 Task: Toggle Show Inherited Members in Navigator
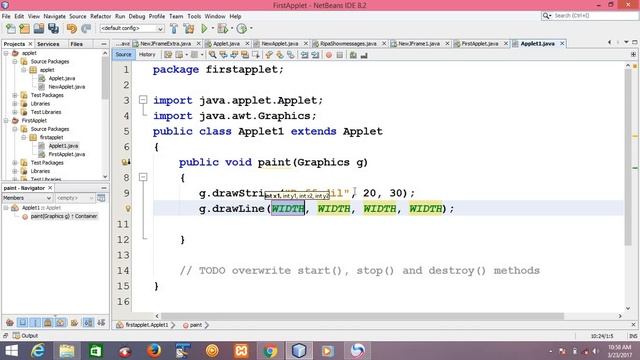click(x=10, y=323)
